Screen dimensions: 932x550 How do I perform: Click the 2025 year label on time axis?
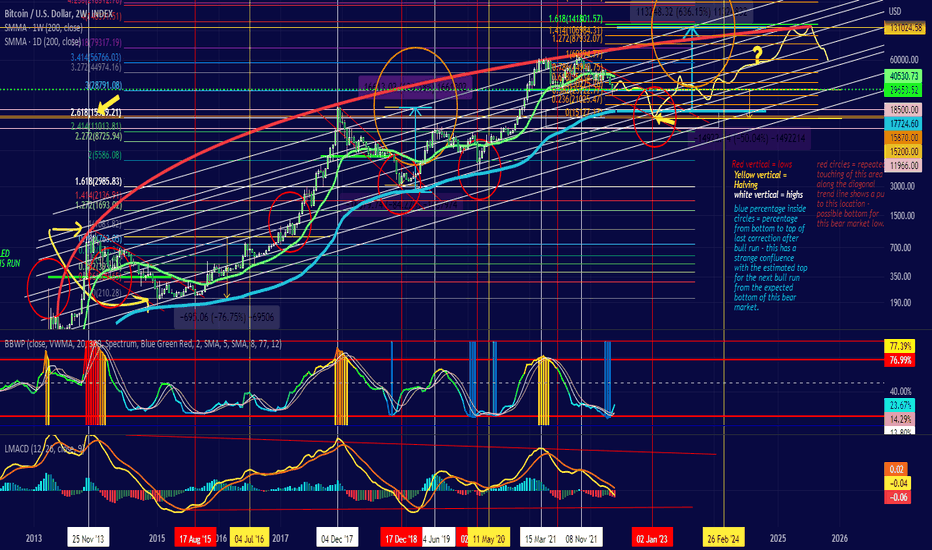pos(777,538)
